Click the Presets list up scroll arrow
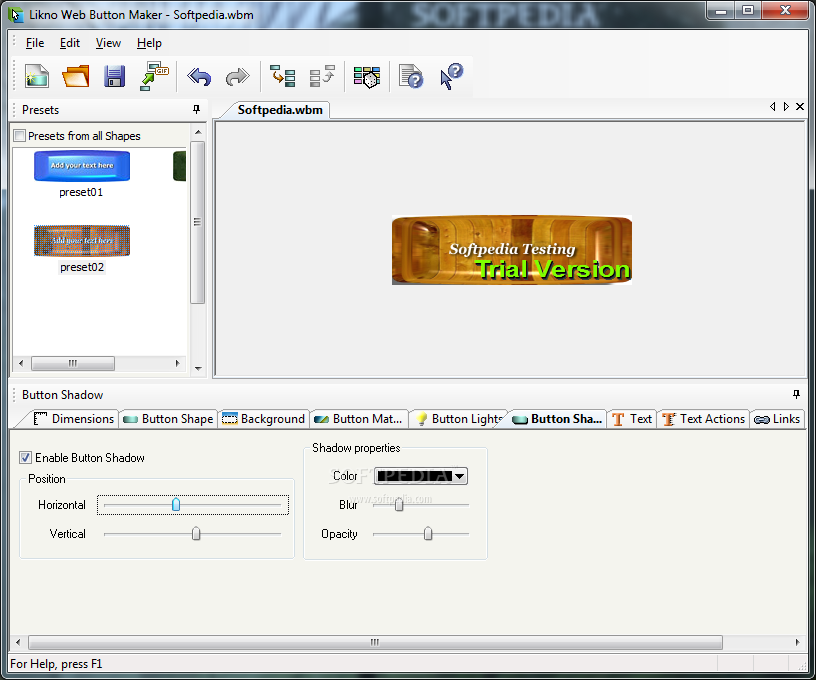The width and height of the screenshot is (816, 680). tap(198, 132)
